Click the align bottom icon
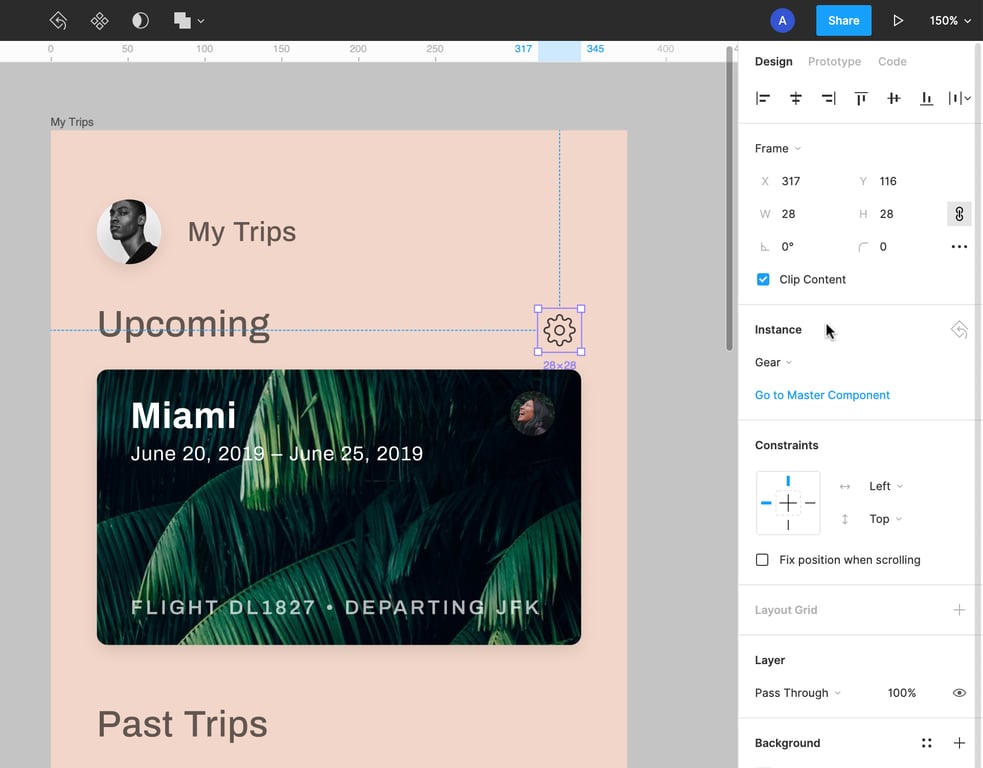The width and height of the screenshot is (983, 768). (x=927, y=98)
